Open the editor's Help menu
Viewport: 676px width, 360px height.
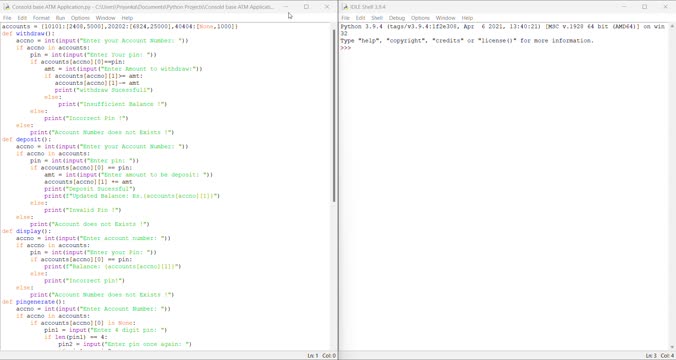[x=127, y=18]
